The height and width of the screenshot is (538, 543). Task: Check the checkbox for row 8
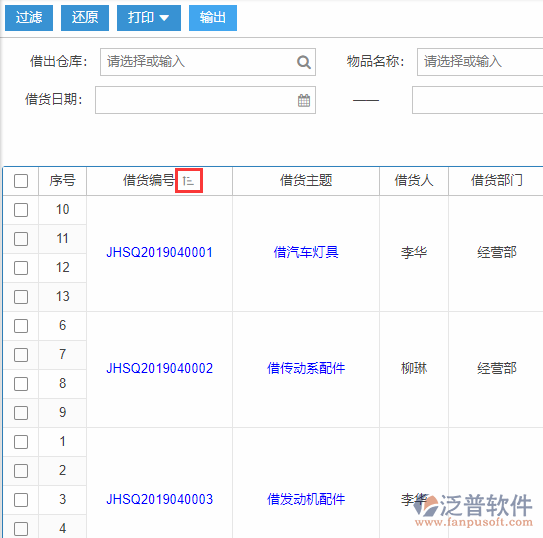click(x=21, y=384)
